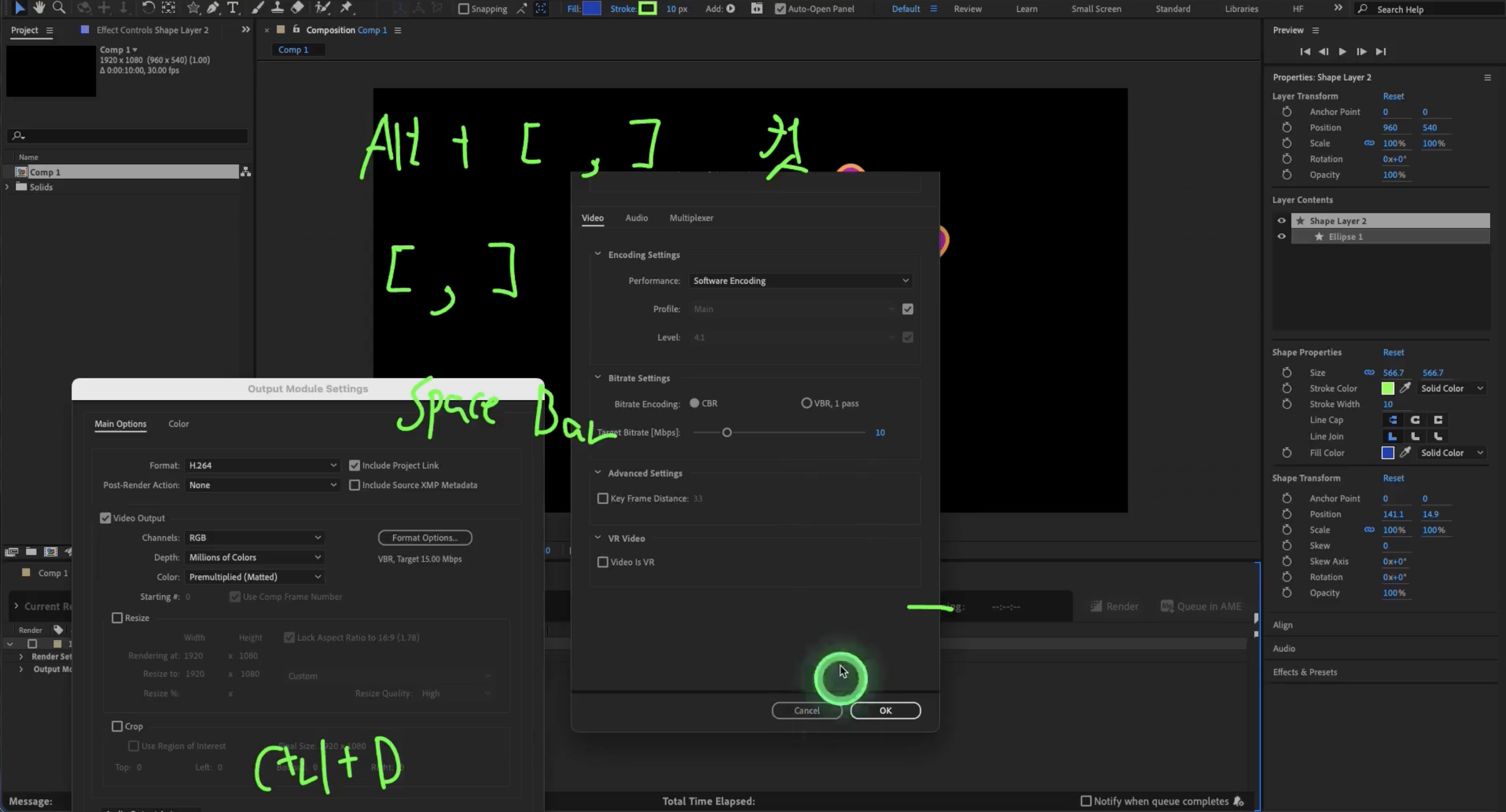Select the Clone Stamp tool
This screenshot has width=1506, height=812.
tap(277, 8)
